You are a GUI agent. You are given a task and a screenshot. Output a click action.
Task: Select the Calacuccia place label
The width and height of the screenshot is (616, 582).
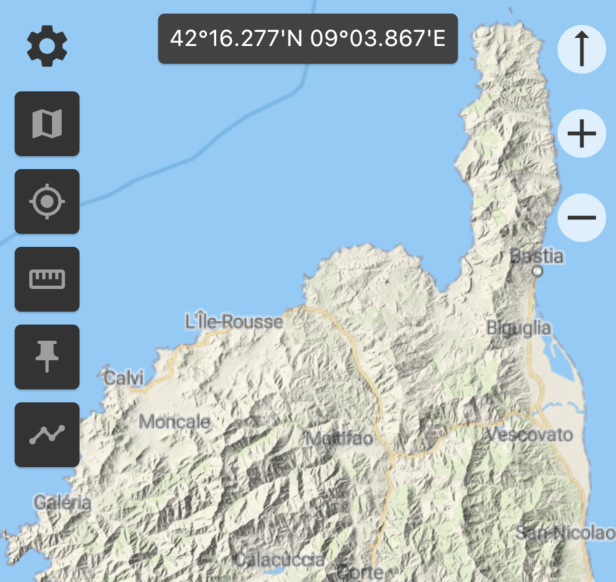(279, 559)
